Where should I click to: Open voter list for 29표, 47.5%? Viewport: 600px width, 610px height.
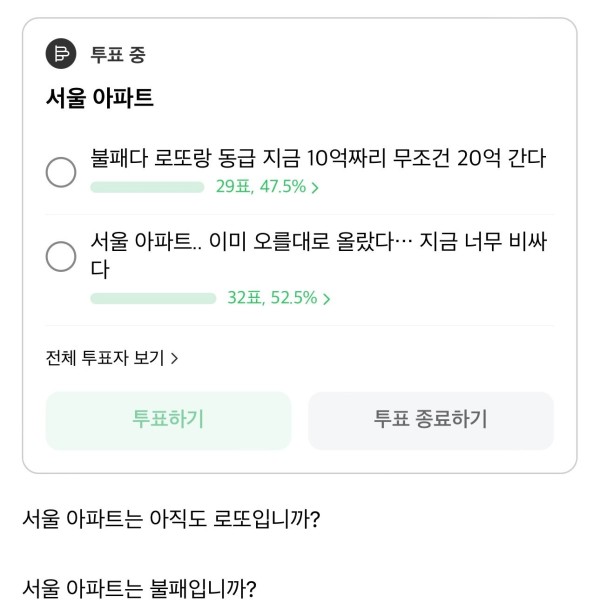point(267,187)
